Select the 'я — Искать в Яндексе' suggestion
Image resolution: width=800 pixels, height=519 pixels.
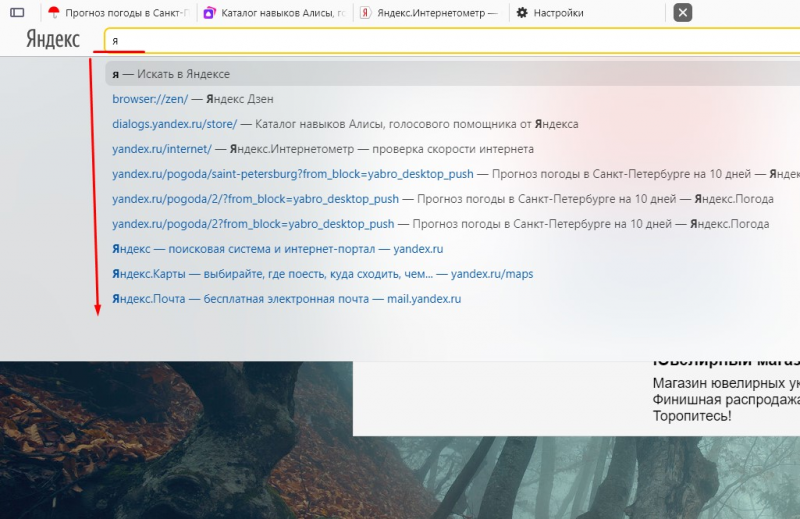pyautogui.click(x=453, y=74)
